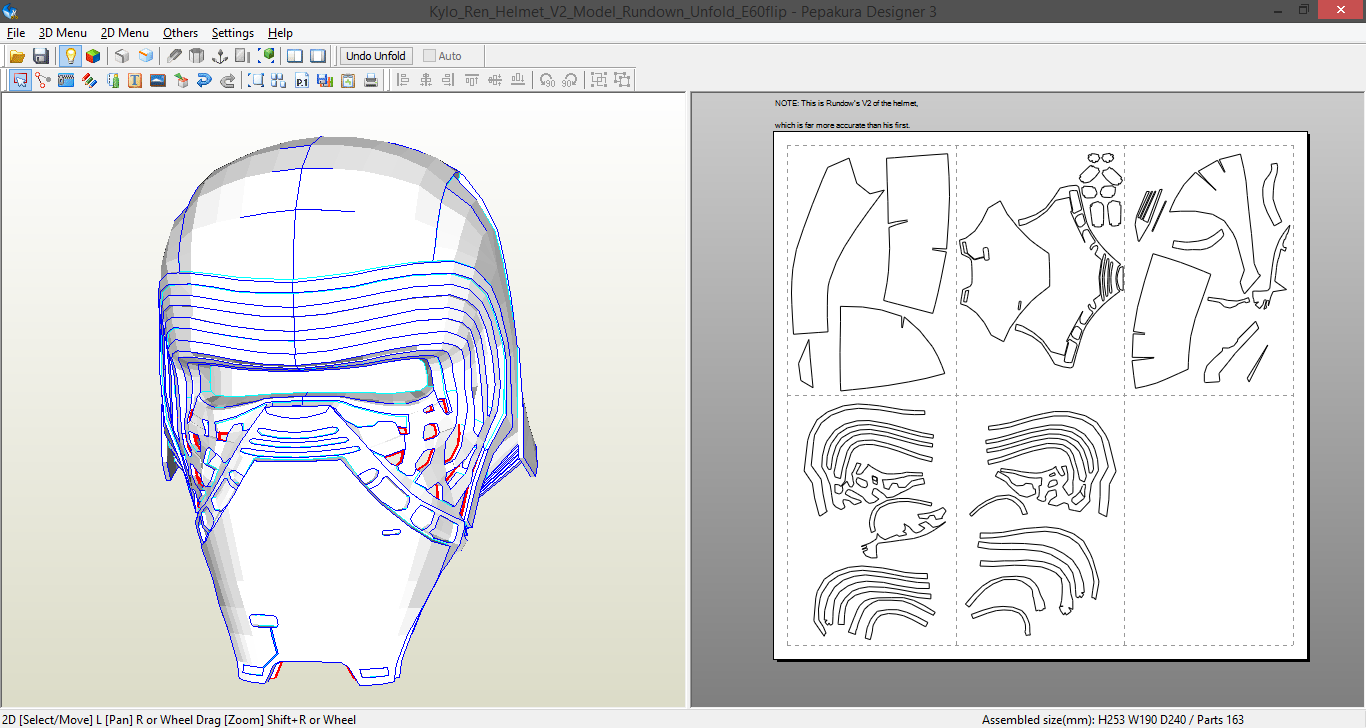Enable the Auto checkbox
This screenshot has width=1366, height=728.
pyautogui.click(x=430, y=56)
